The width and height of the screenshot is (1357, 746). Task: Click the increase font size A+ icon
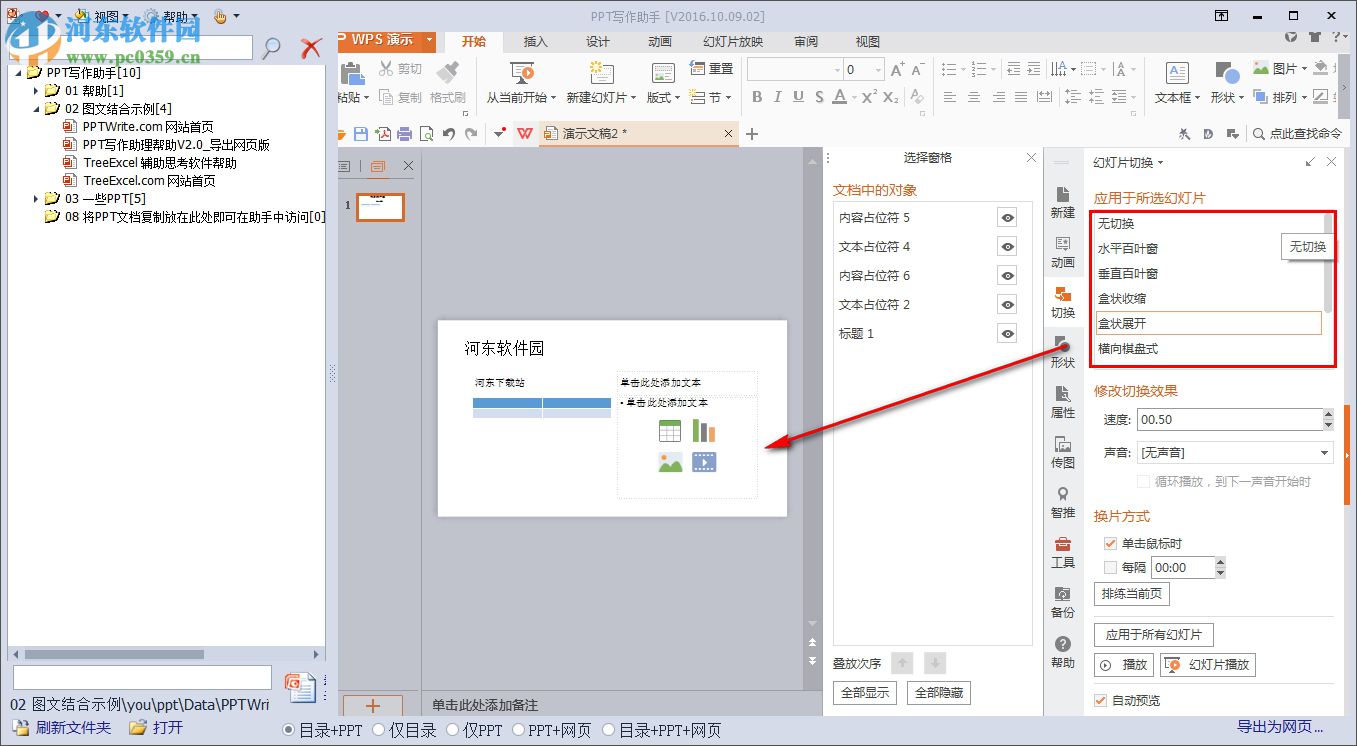tap(897, 69)
